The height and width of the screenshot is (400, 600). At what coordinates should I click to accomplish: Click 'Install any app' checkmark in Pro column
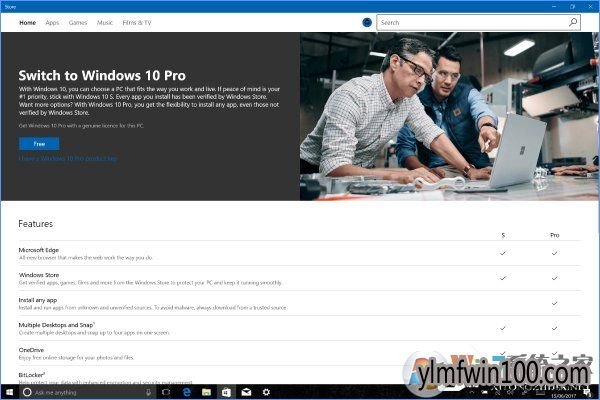pos(554,303)
